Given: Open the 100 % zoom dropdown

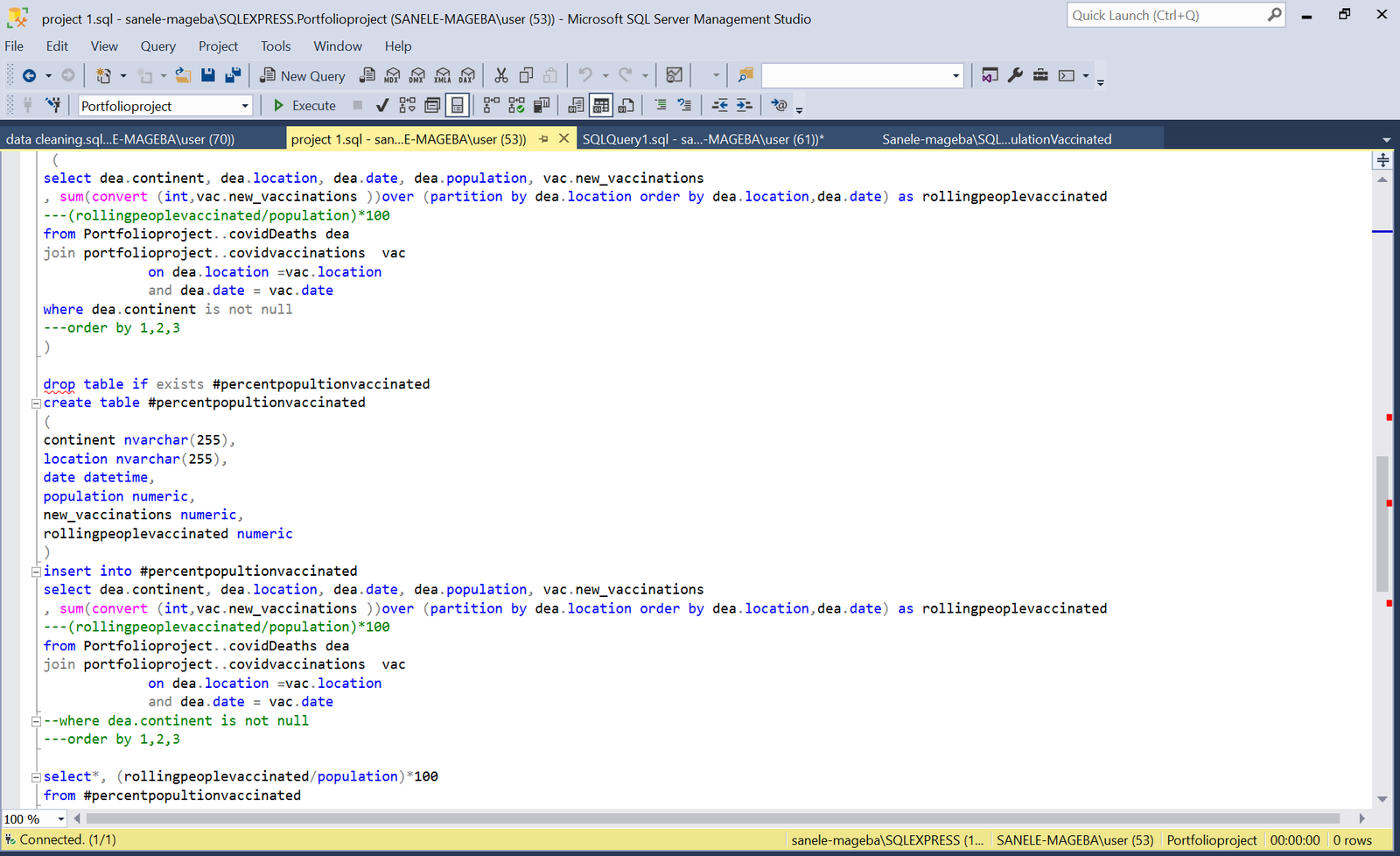Looking at the screenshot, I should [60, 819].
